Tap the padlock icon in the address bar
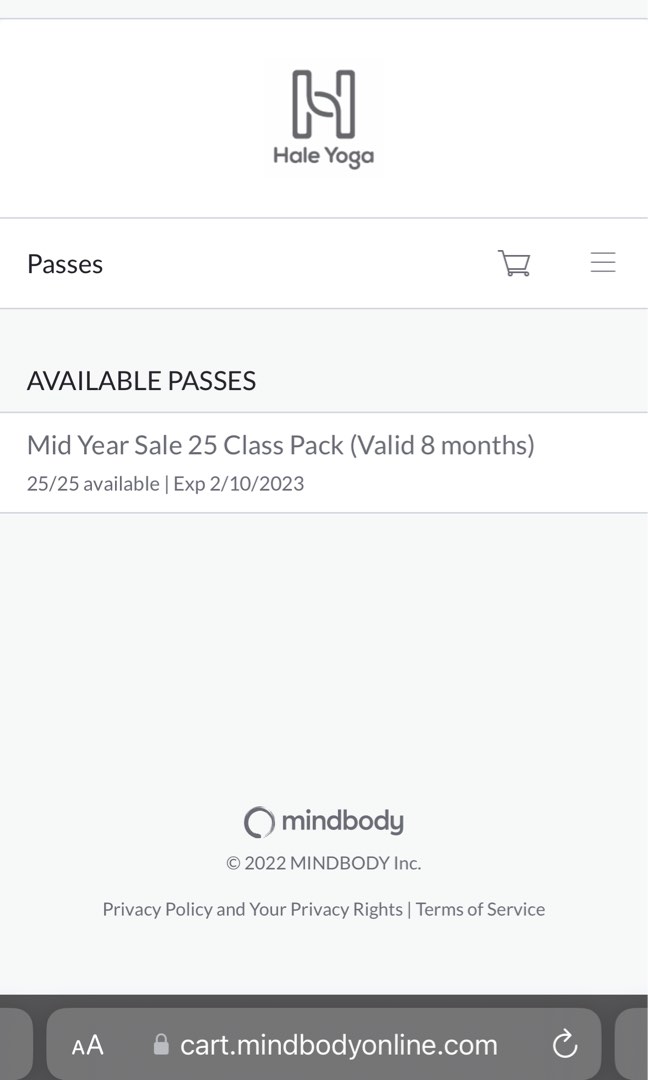Image resolution: width=648 pixels, height=1080 pixels. 160,1043
